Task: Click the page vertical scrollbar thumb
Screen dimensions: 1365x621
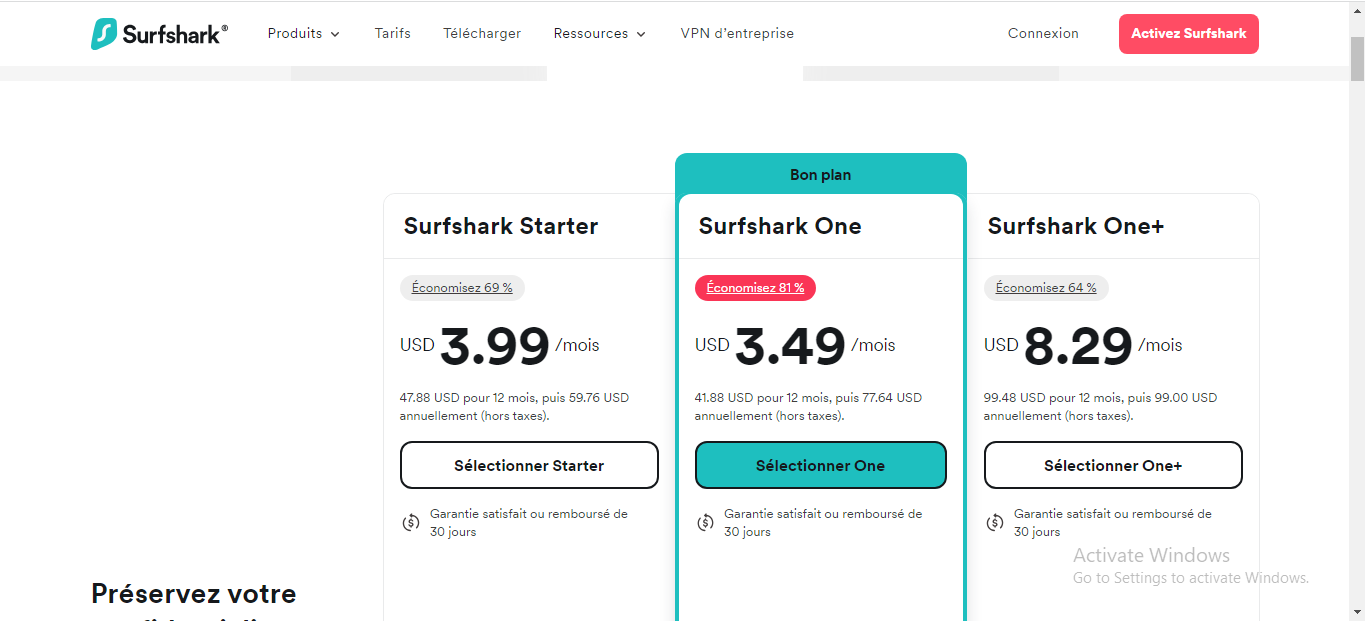Action: (1357, 58)
